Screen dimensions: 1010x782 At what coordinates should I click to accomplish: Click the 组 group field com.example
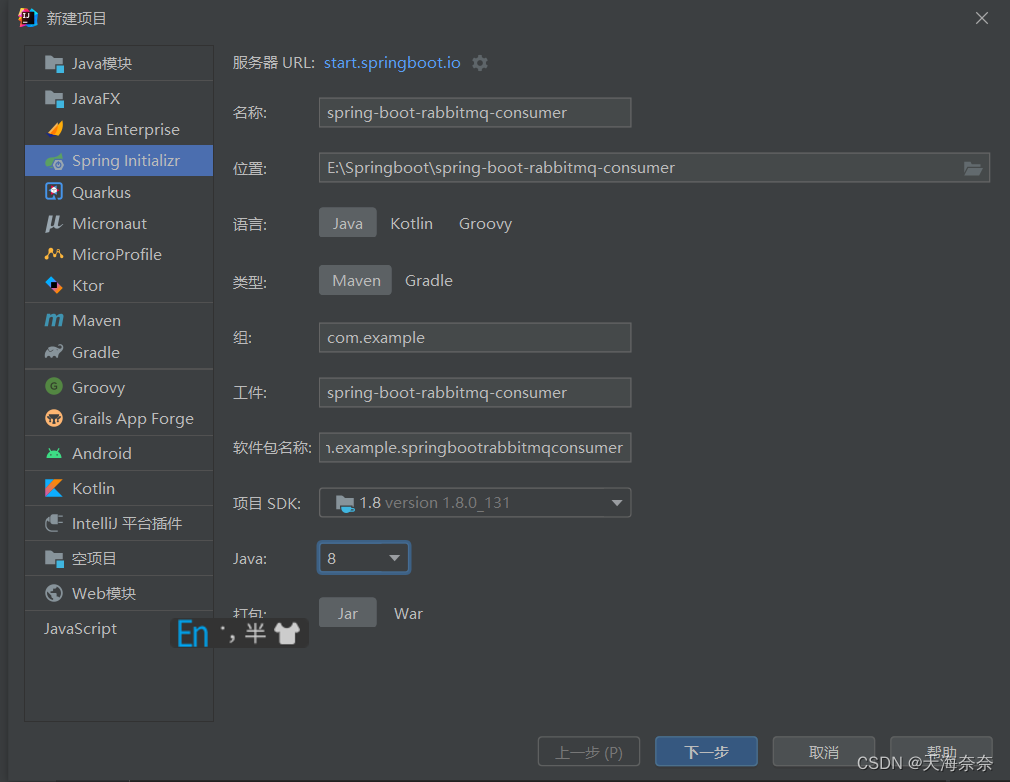[475, 338]
